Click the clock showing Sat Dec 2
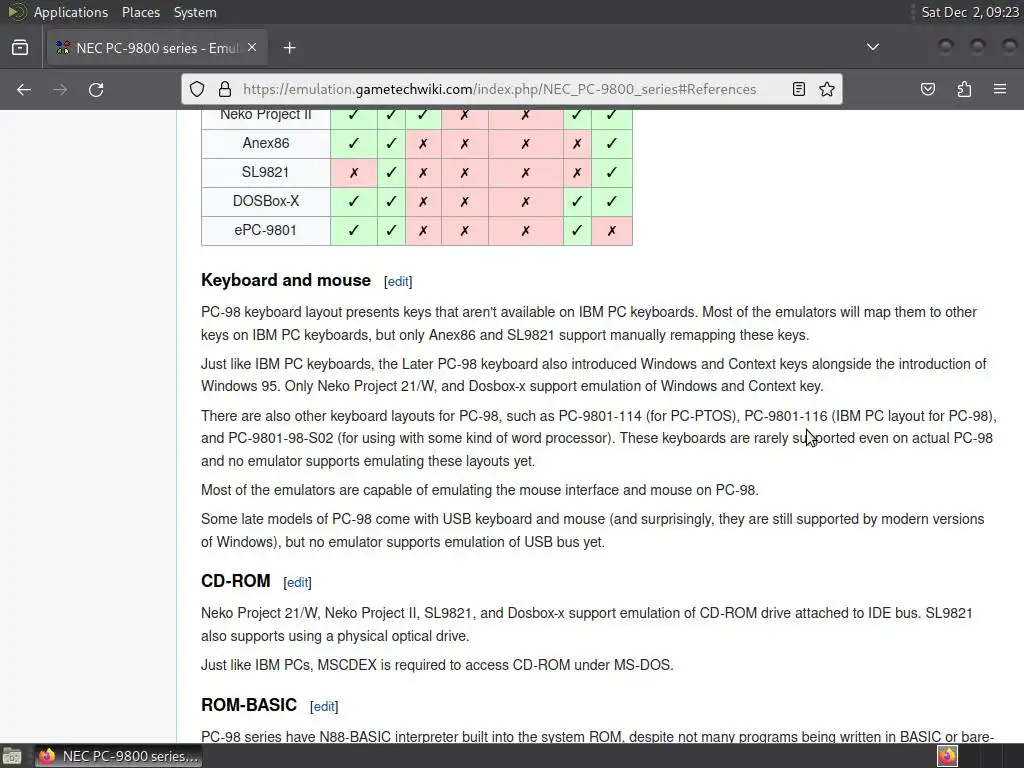Screen dimensions: 1024x768 [x=970, y=12]
